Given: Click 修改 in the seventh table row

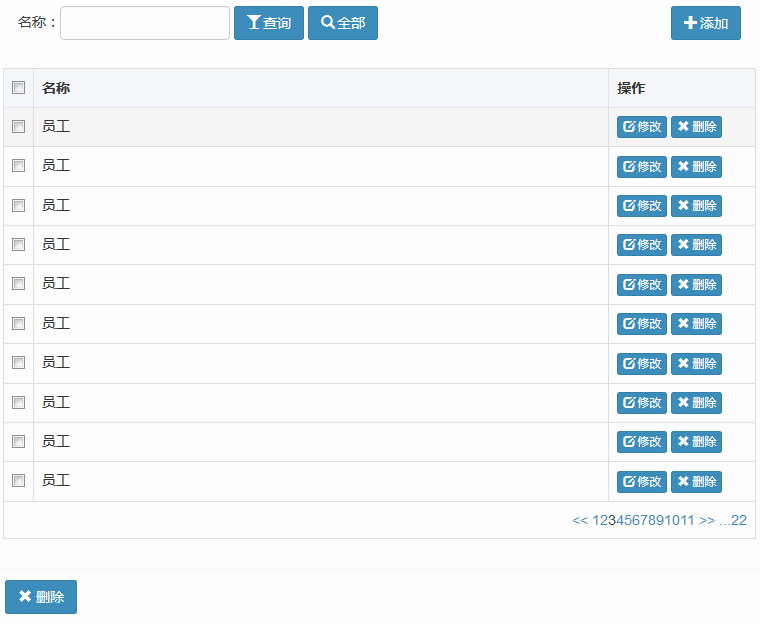Looking at the screenshot, I should click(642, 363).
